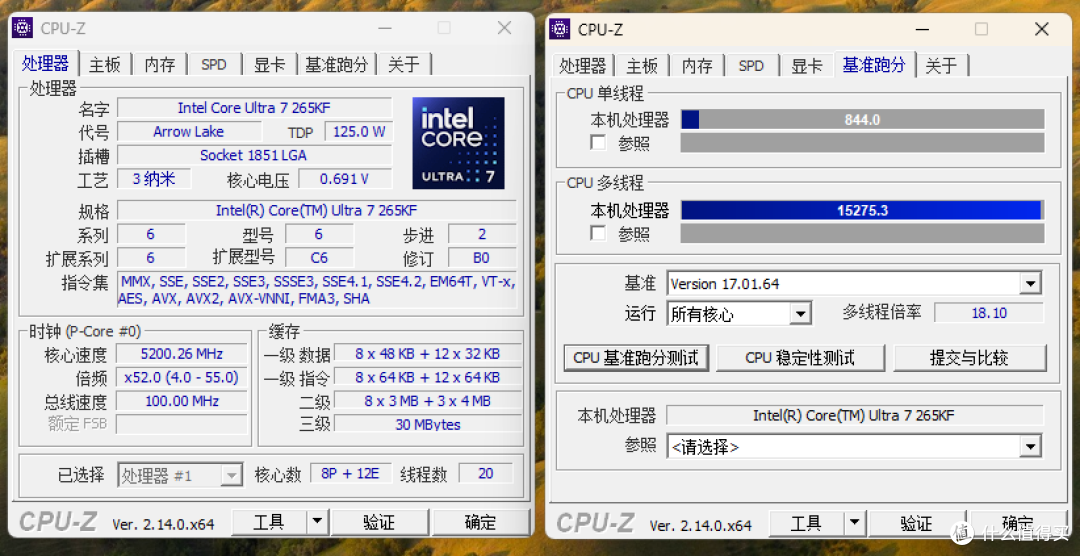Click 核心速度 value 5200.26 MHz
Screen dimensions: 1080x556
(182, 354)
